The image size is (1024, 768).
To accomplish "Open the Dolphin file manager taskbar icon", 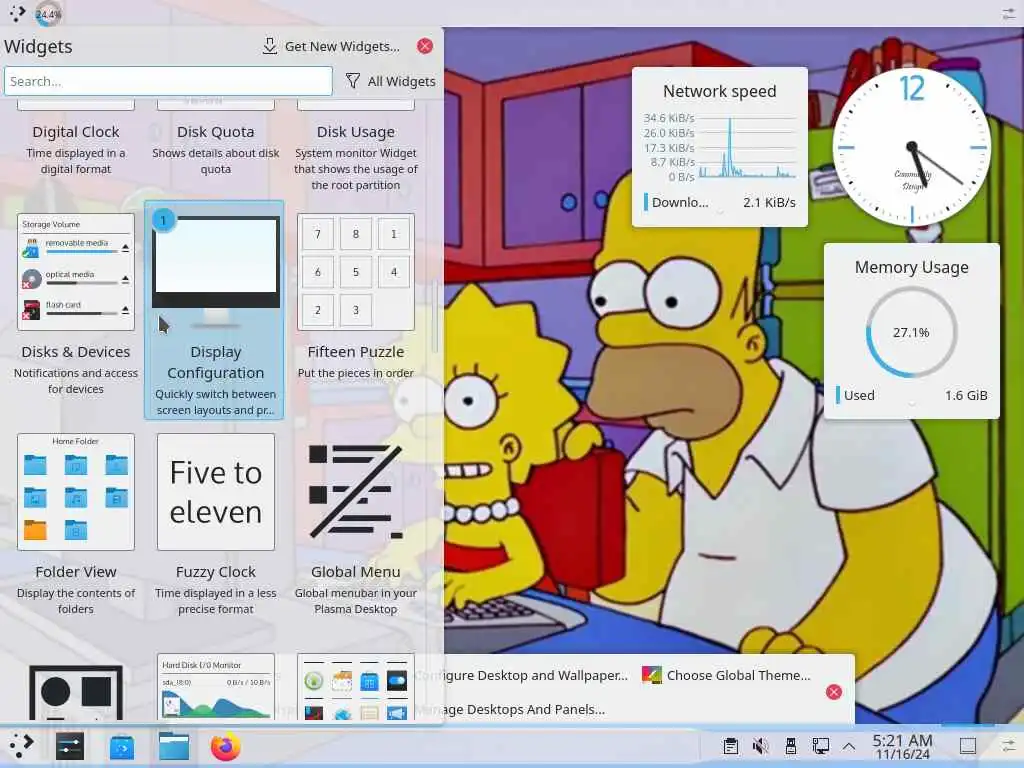I will pyautogui.click(x=174, y=746).
